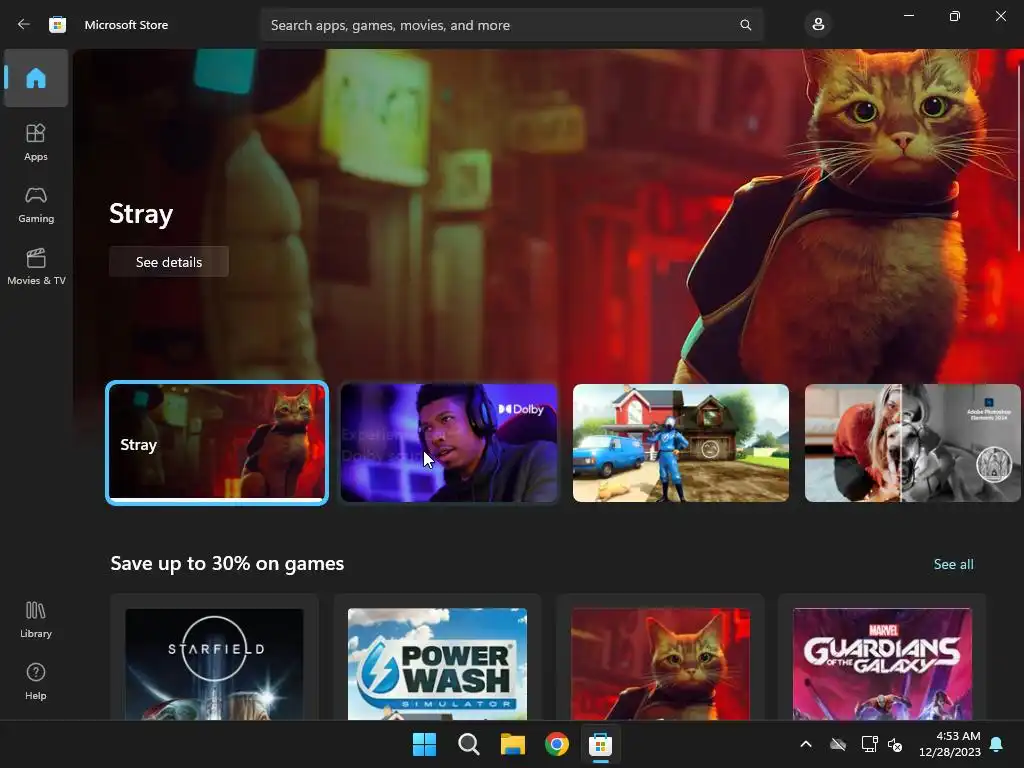Focus the search apps, games, movies field
1024x768 pixels.
click(x=511, y=25)
